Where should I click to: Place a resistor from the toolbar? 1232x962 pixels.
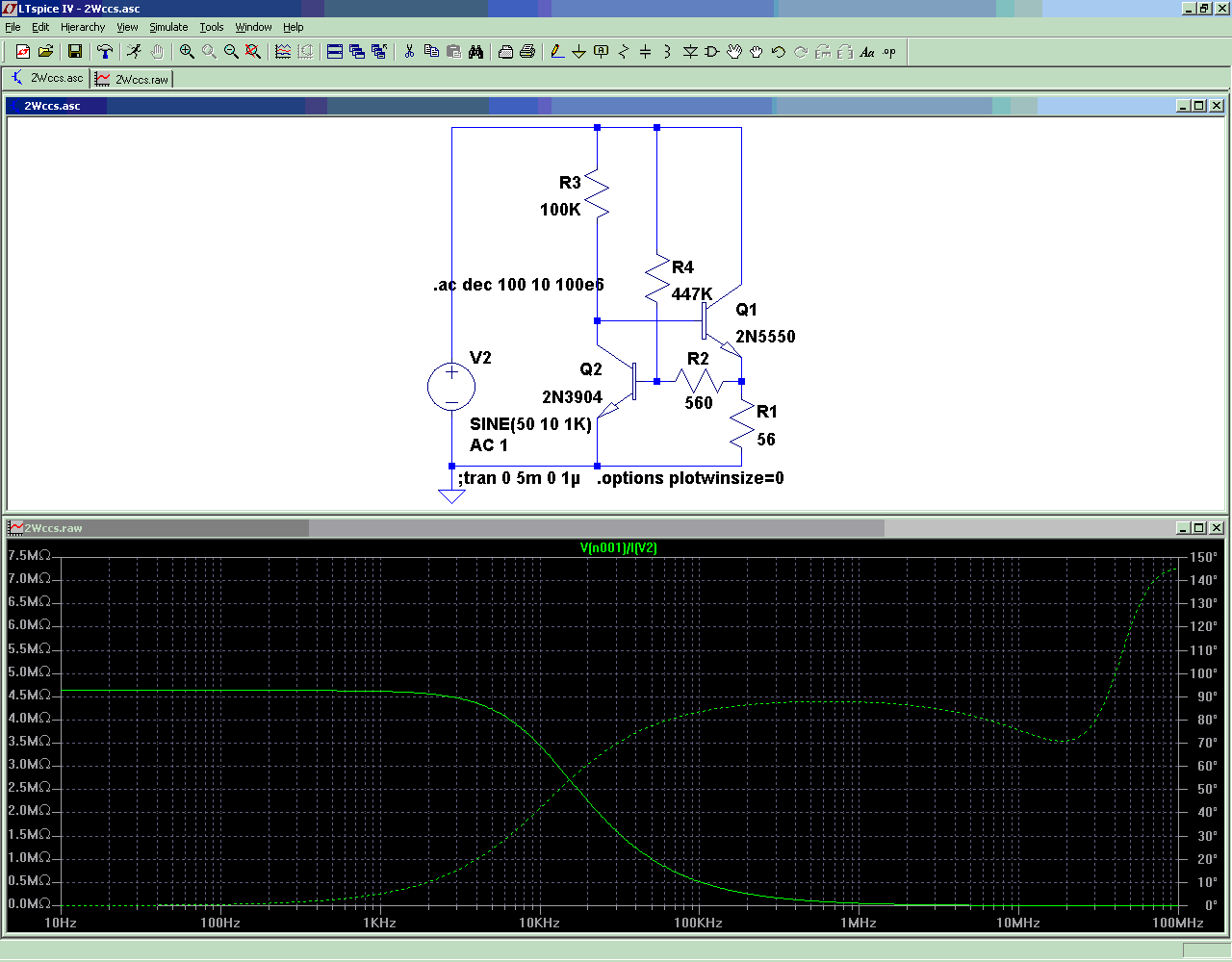click(x=623, y=52)
